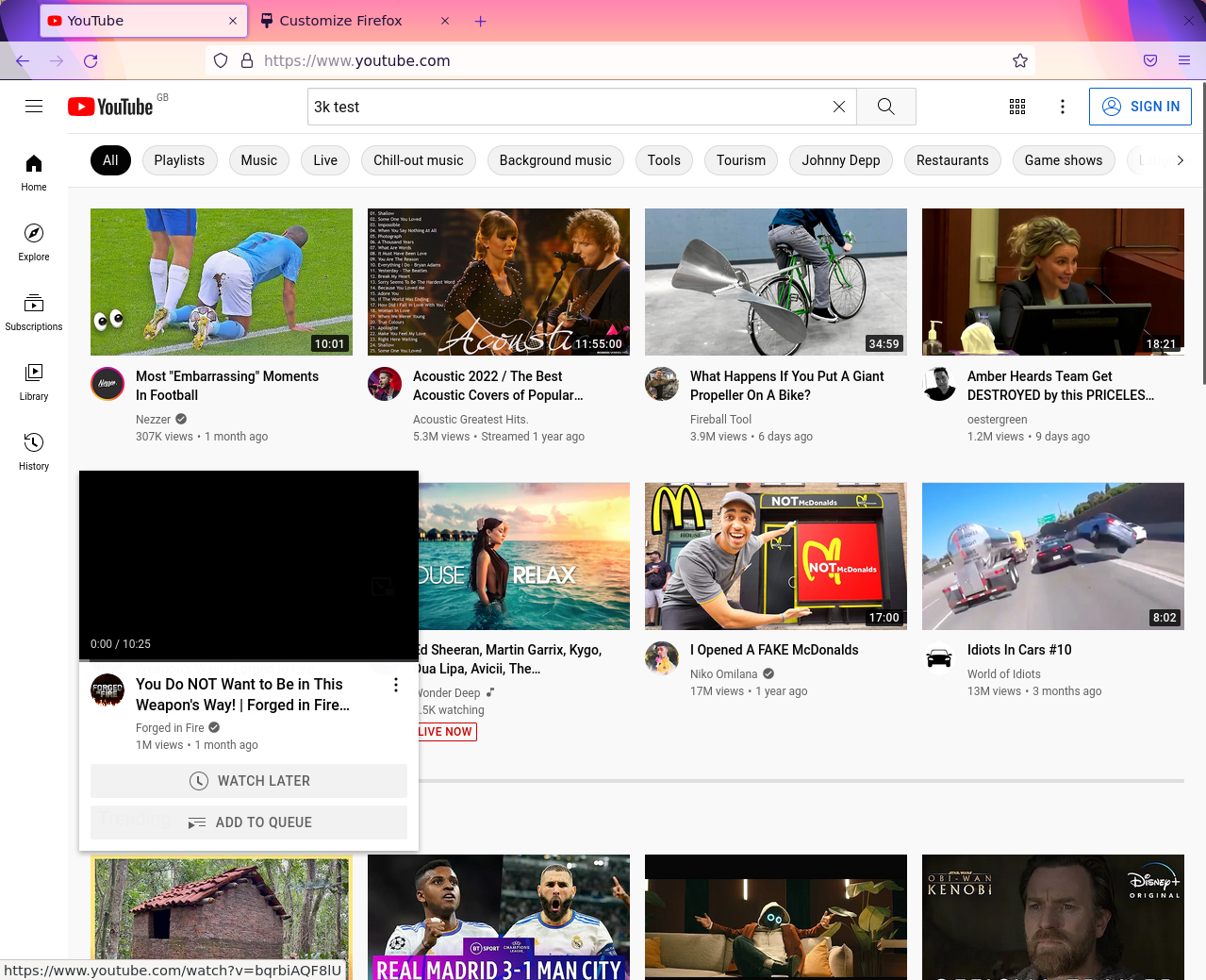Open the Real Madrid 3-1 Man City thumbnail

[499, 917]
